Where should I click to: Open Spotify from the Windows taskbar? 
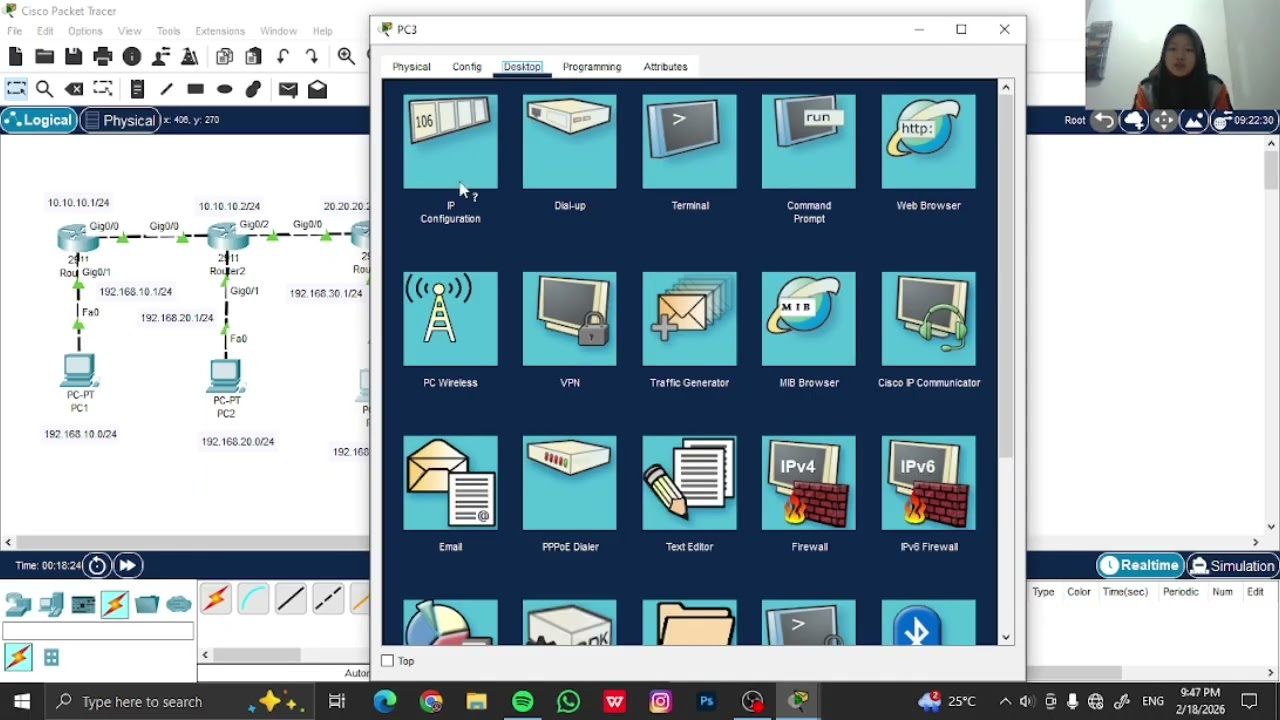[x=522, y=702]
